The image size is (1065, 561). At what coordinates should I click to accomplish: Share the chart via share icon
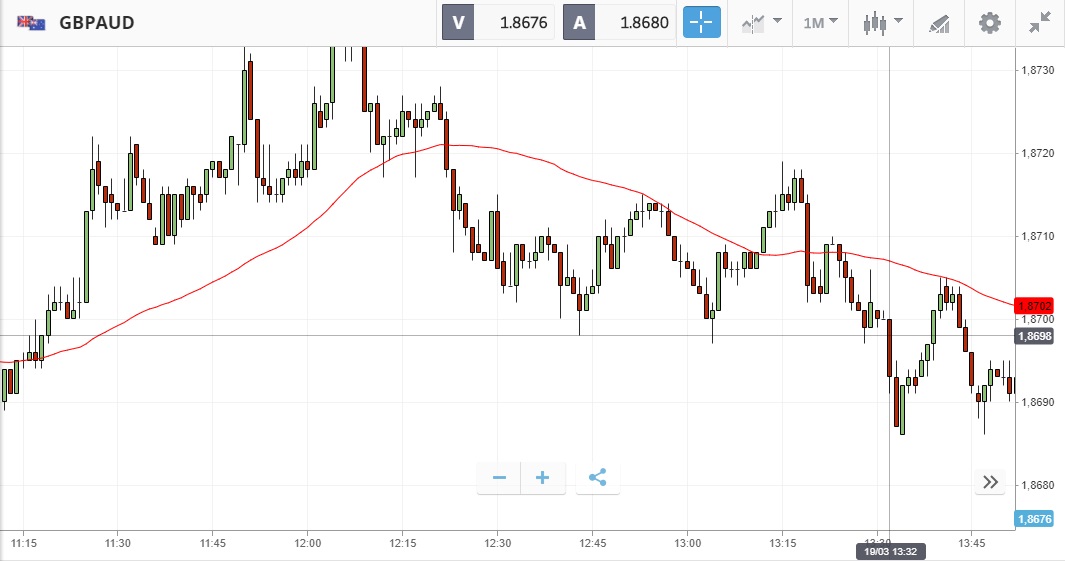(x=598, y=478)
